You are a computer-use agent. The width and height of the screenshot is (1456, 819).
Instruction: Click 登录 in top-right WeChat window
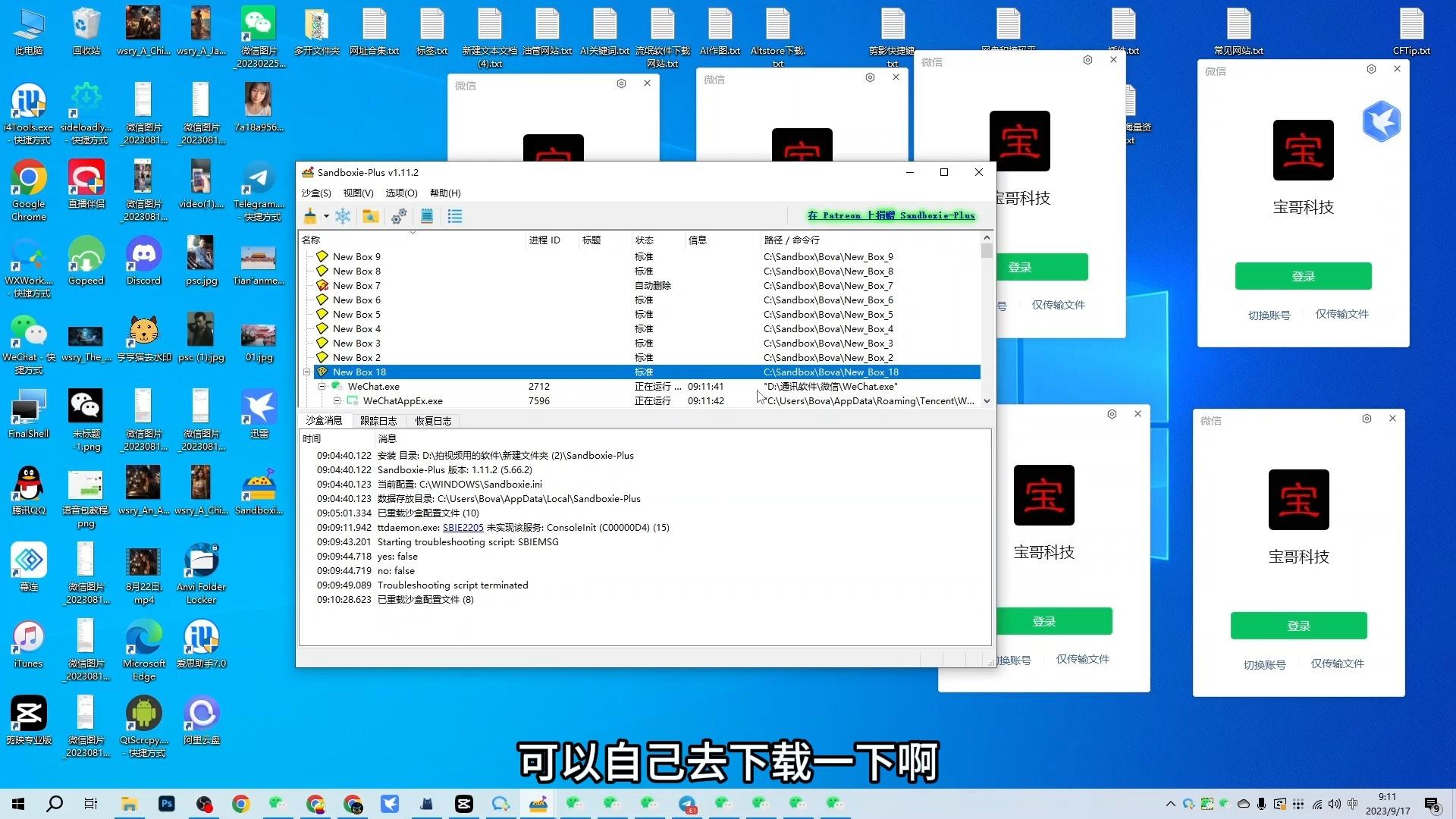tap(1303, 277)
